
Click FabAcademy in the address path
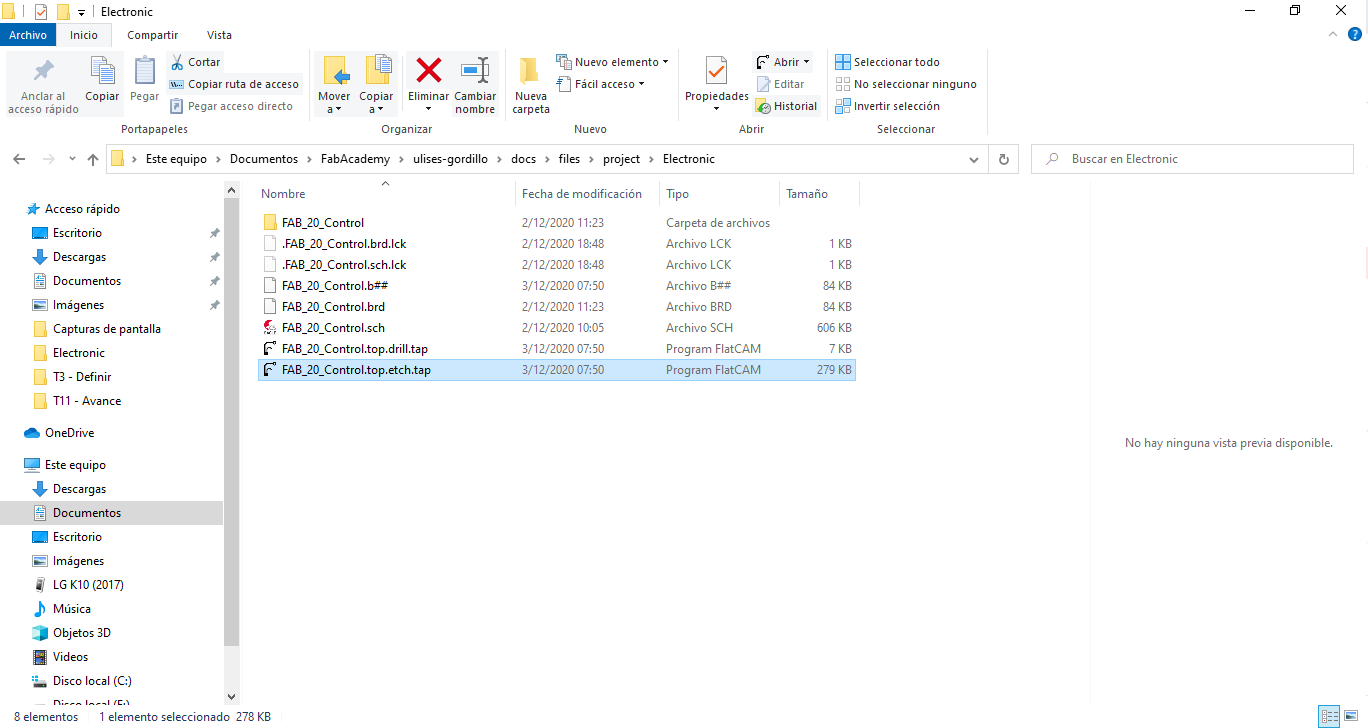point(355,159)
